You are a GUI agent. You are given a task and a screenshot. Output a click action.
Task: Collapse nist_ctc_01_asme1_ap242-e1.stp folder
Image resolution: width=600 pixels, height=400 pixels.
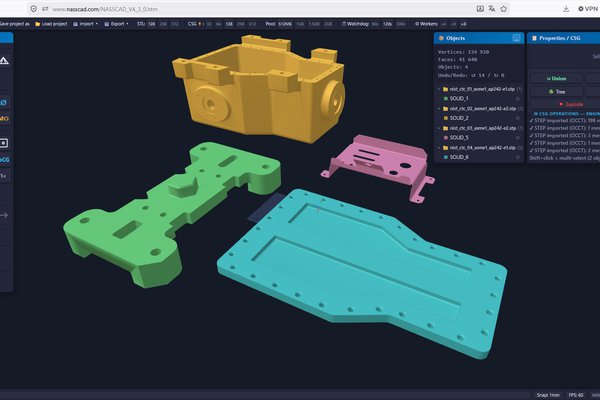(x=439, y=89)
